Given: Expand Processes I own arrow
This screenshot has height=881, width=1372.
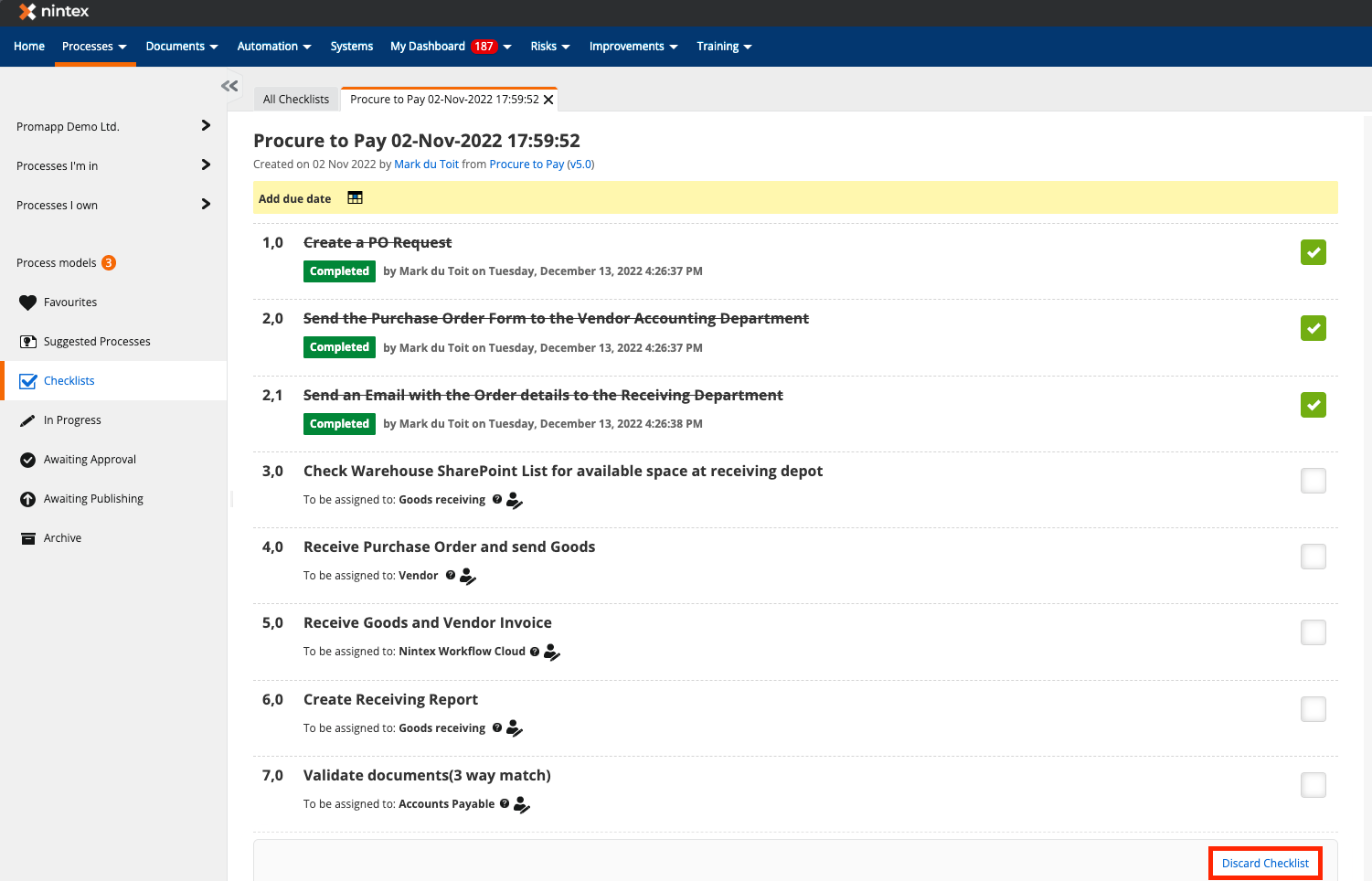Looking at the screenshot, I should pos(206,205).
